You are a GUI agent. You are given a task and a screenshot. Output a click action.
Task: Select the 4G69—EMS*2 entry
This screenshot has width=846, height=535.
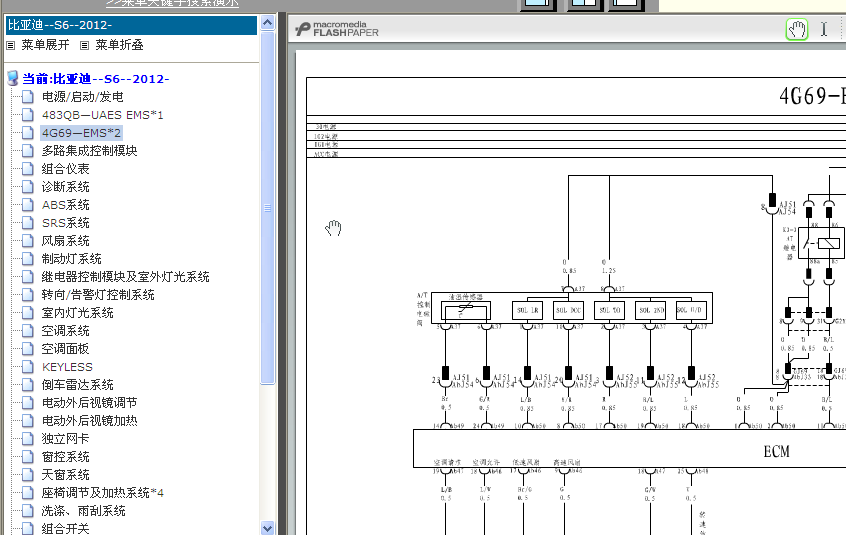tap(81, 133)
